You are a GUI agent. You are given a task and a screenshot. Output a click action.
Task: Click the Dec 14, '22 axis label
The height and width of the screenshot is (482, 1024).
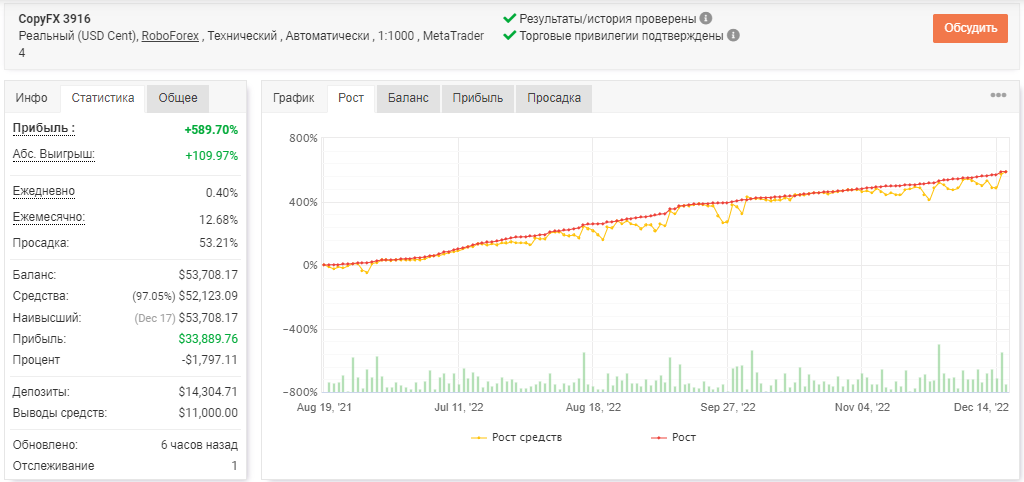981,407
